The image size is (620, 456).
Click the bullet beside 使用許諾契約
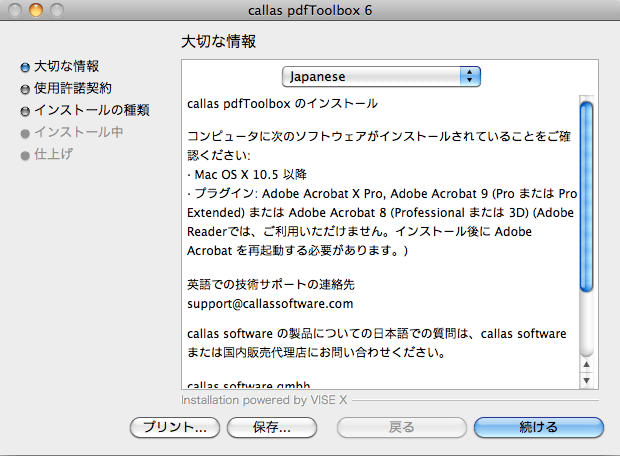(x=25, y=90)
